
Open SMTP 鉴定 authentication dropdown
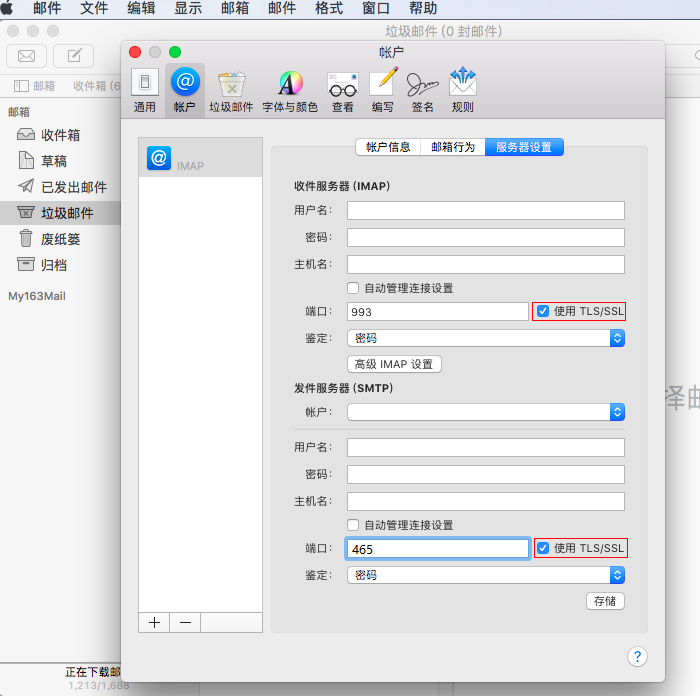pos(486,575)
